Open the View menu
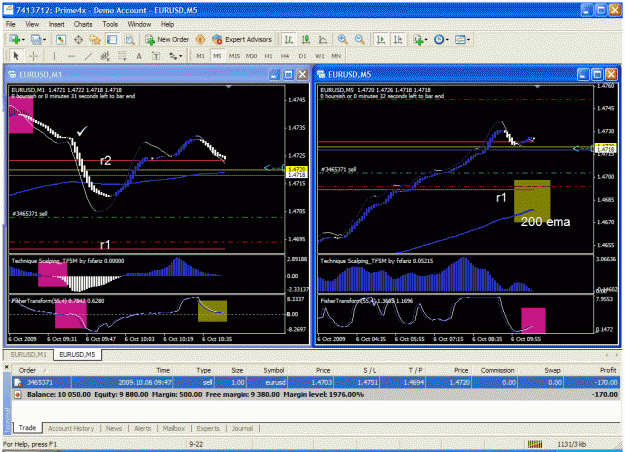Image resolution: width=625 pixels, height=452 pixels. pos(32,24)
